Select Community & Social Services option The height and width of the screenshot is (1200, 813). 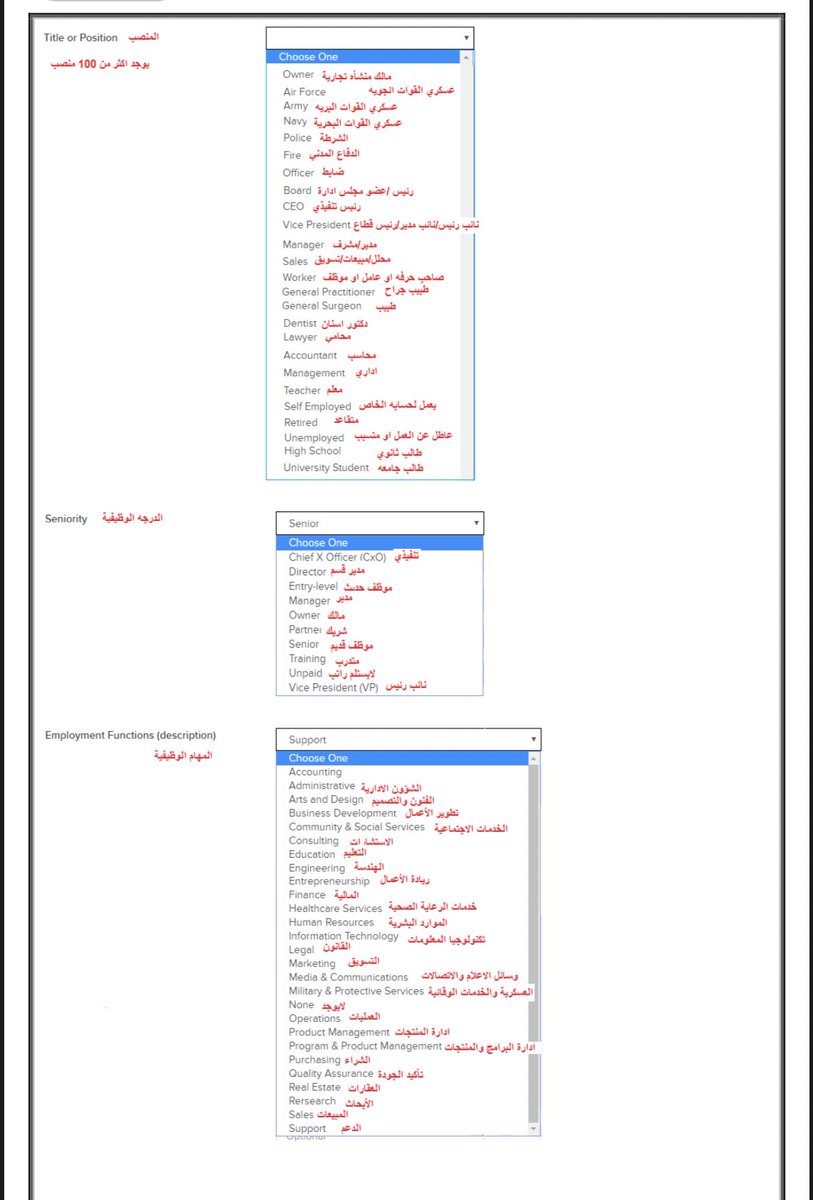357,827
